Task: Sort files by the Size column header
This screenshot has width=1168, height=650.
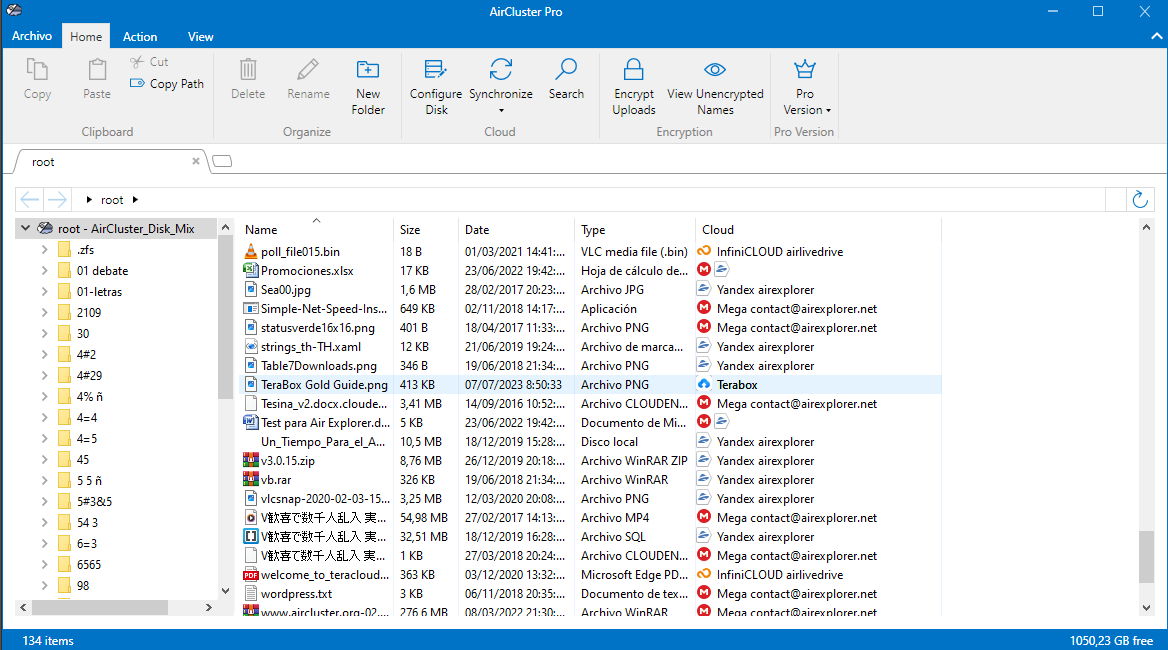Action: 410,230
